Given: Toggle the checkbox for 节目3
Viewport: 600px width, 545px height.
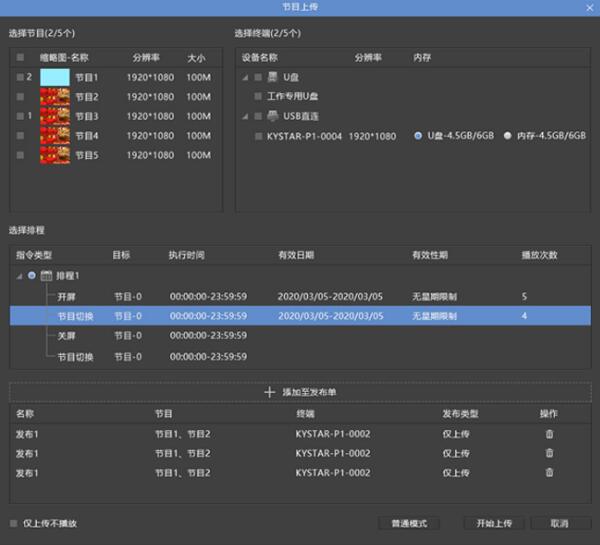Looking at the screenshot, I should click(x=20, y=116).
